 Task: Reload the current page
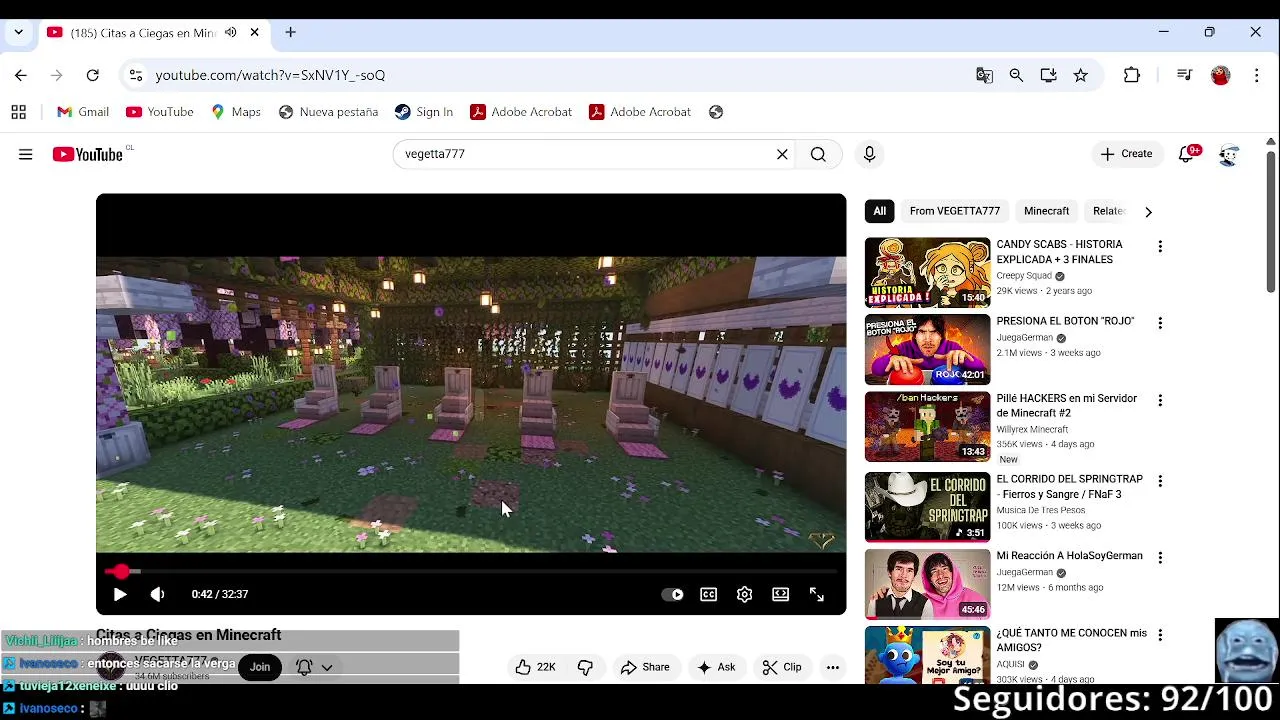(x=92, y=75)
